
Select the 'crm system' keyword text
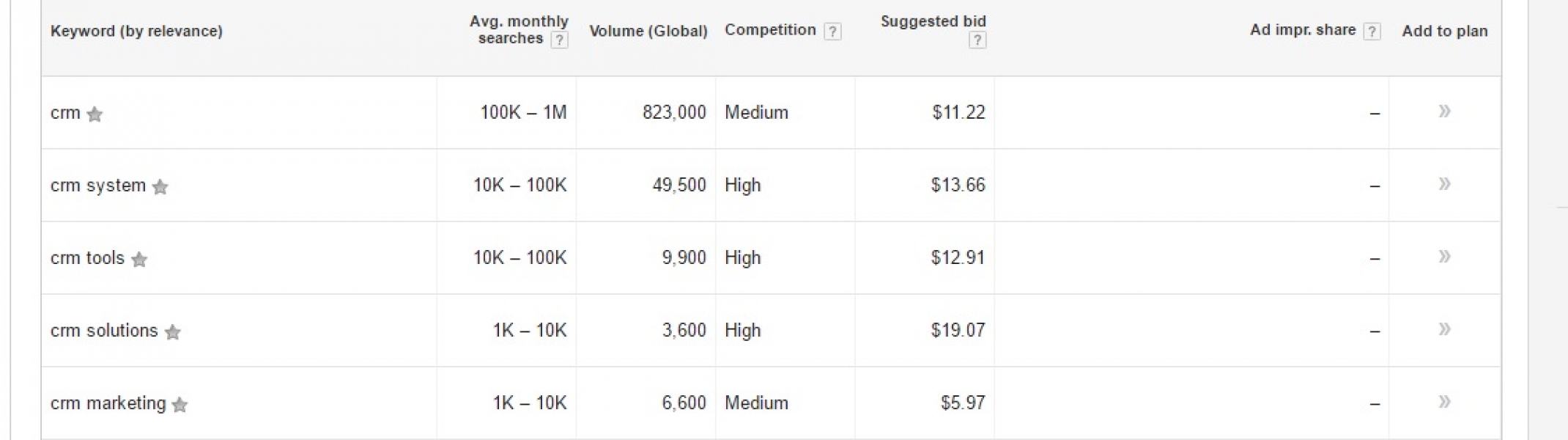tap(98, 186)
